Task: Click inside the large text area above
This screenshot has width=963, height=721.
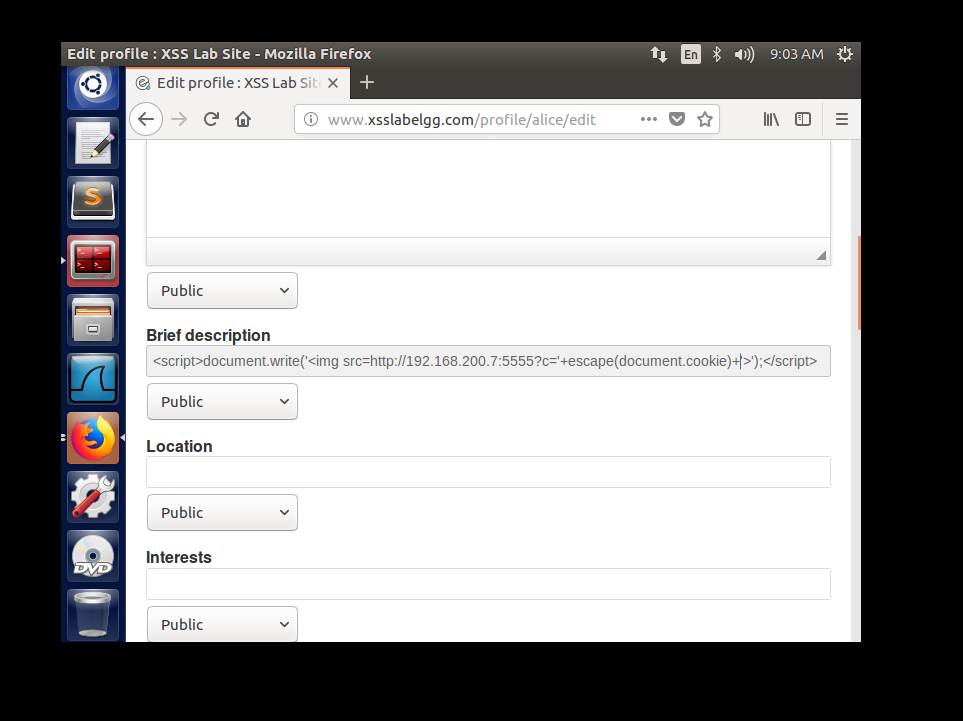Action: [x=488, y=189]
